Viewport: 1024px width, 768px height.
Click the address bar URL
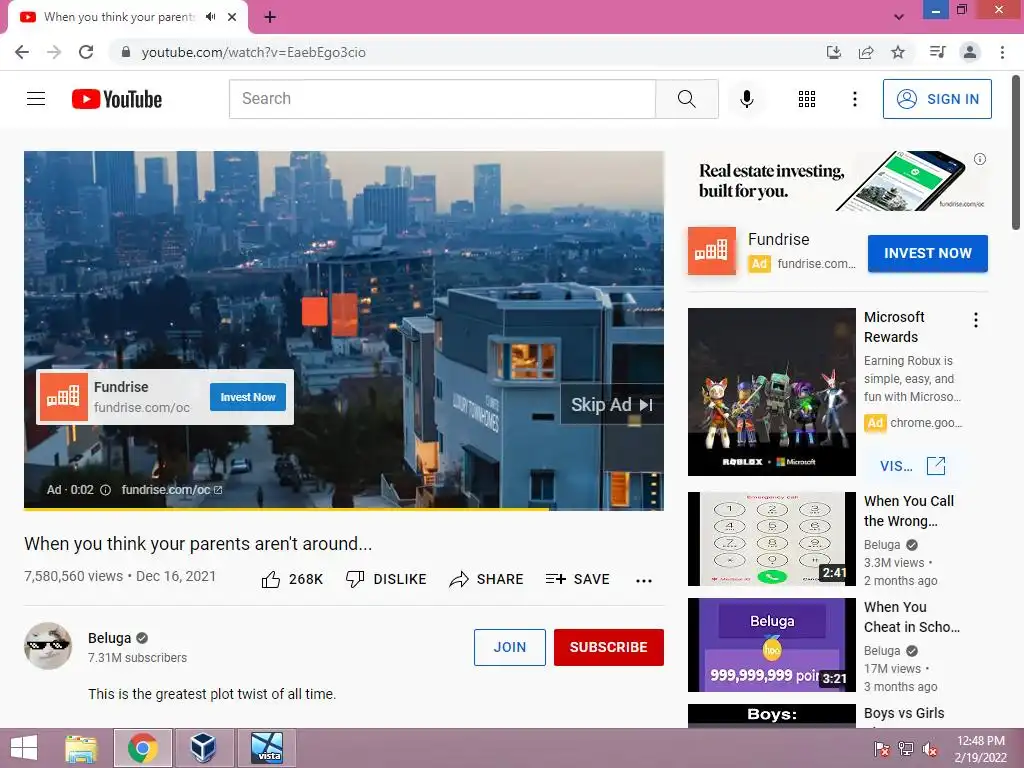[253, 52]
